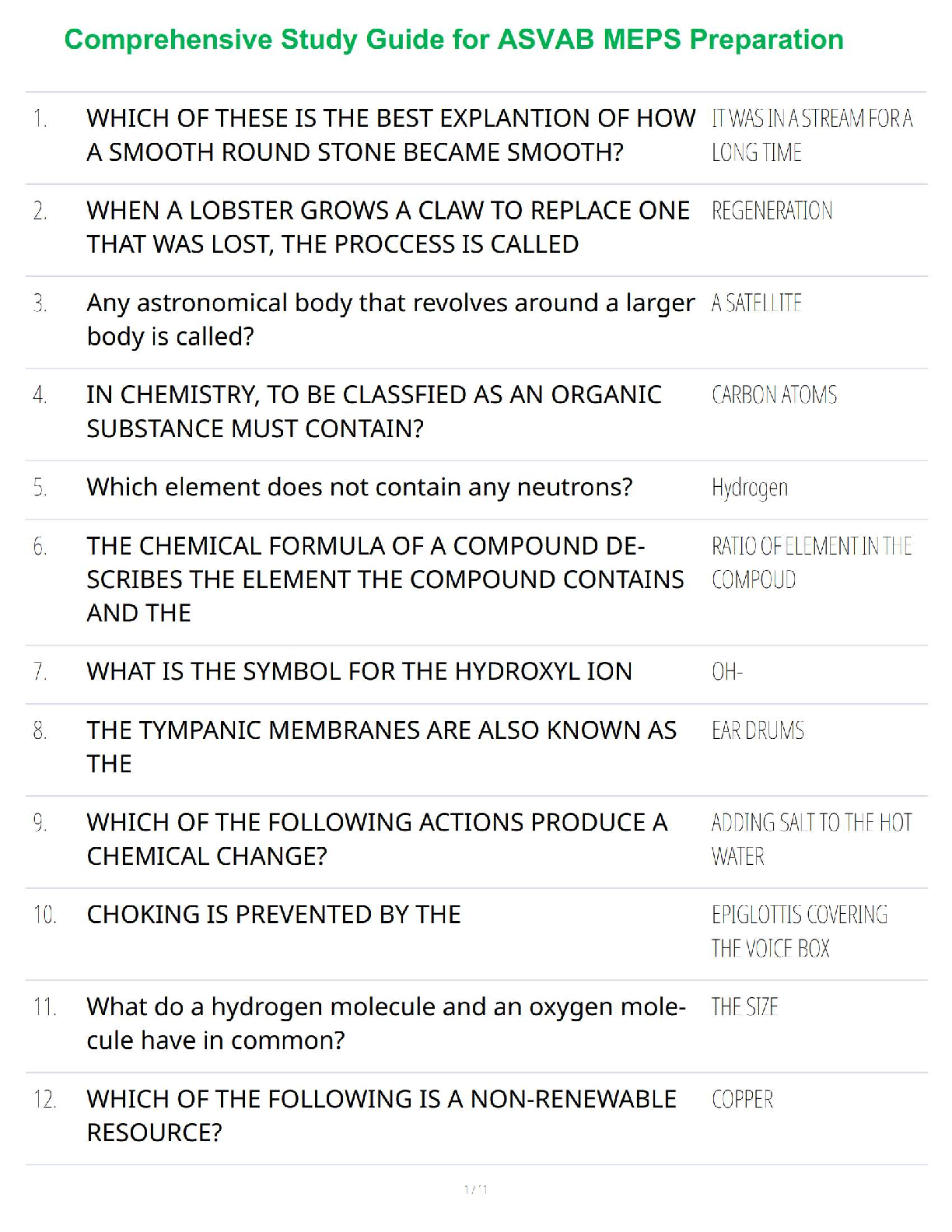Select the COPPER answer
This screenshot has width=952, height=1232.
[742, 1100]
